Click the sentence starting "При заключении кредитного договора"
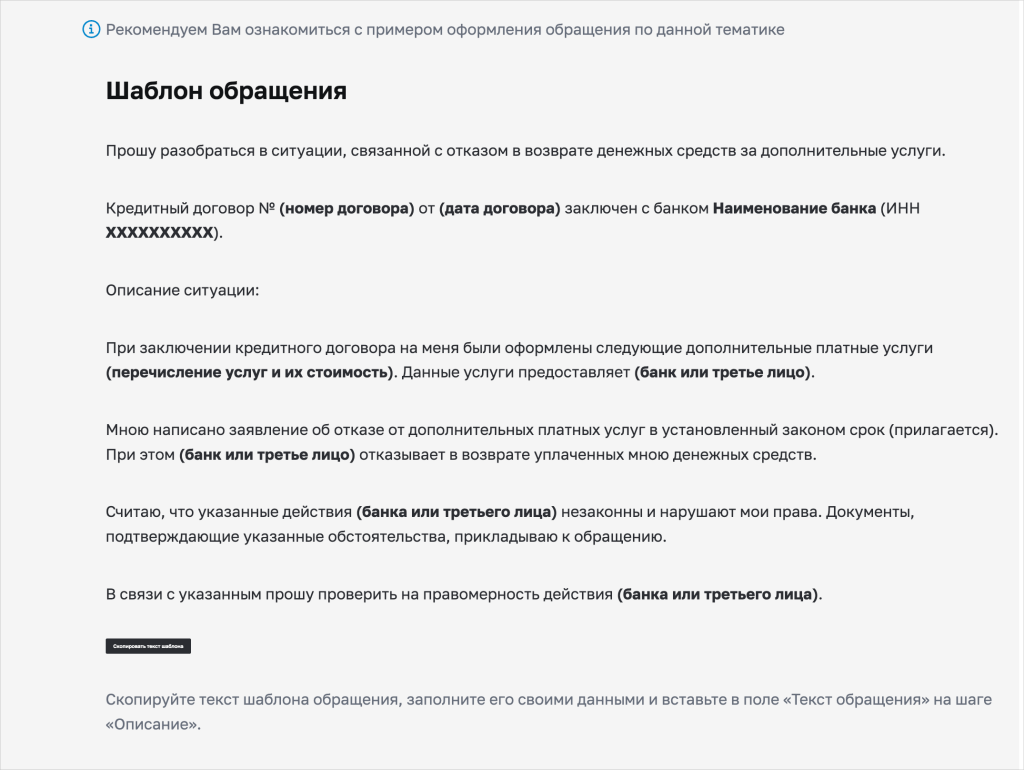The width and height of the screenshot is (1024, 770). [x=519, y=348]
